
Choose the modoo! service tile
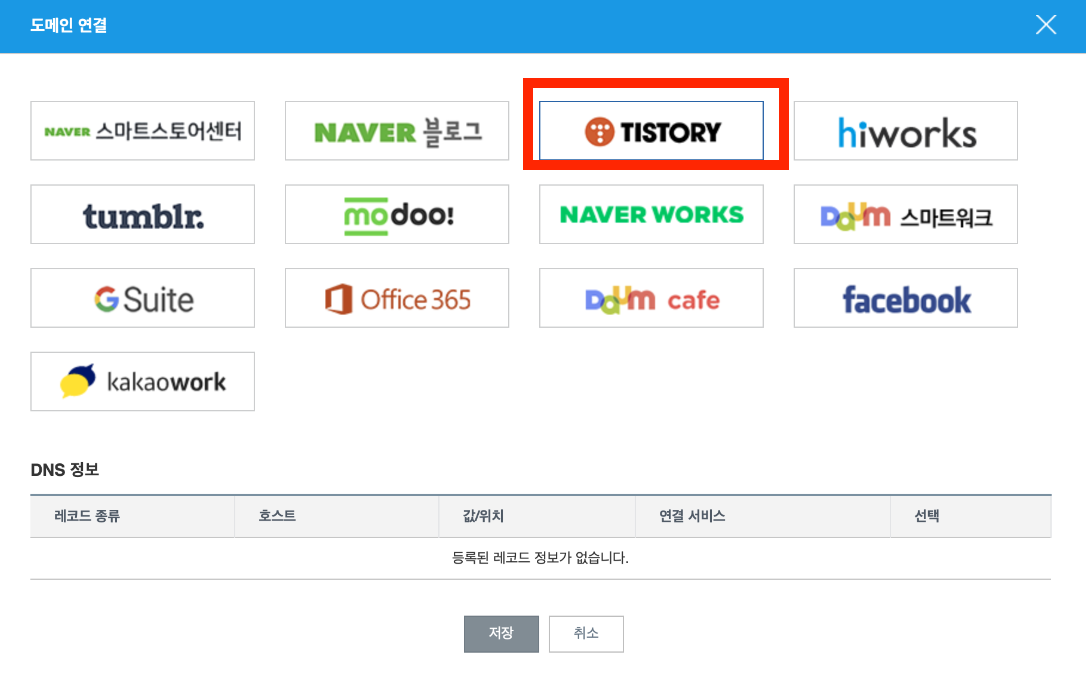[397, 214]
